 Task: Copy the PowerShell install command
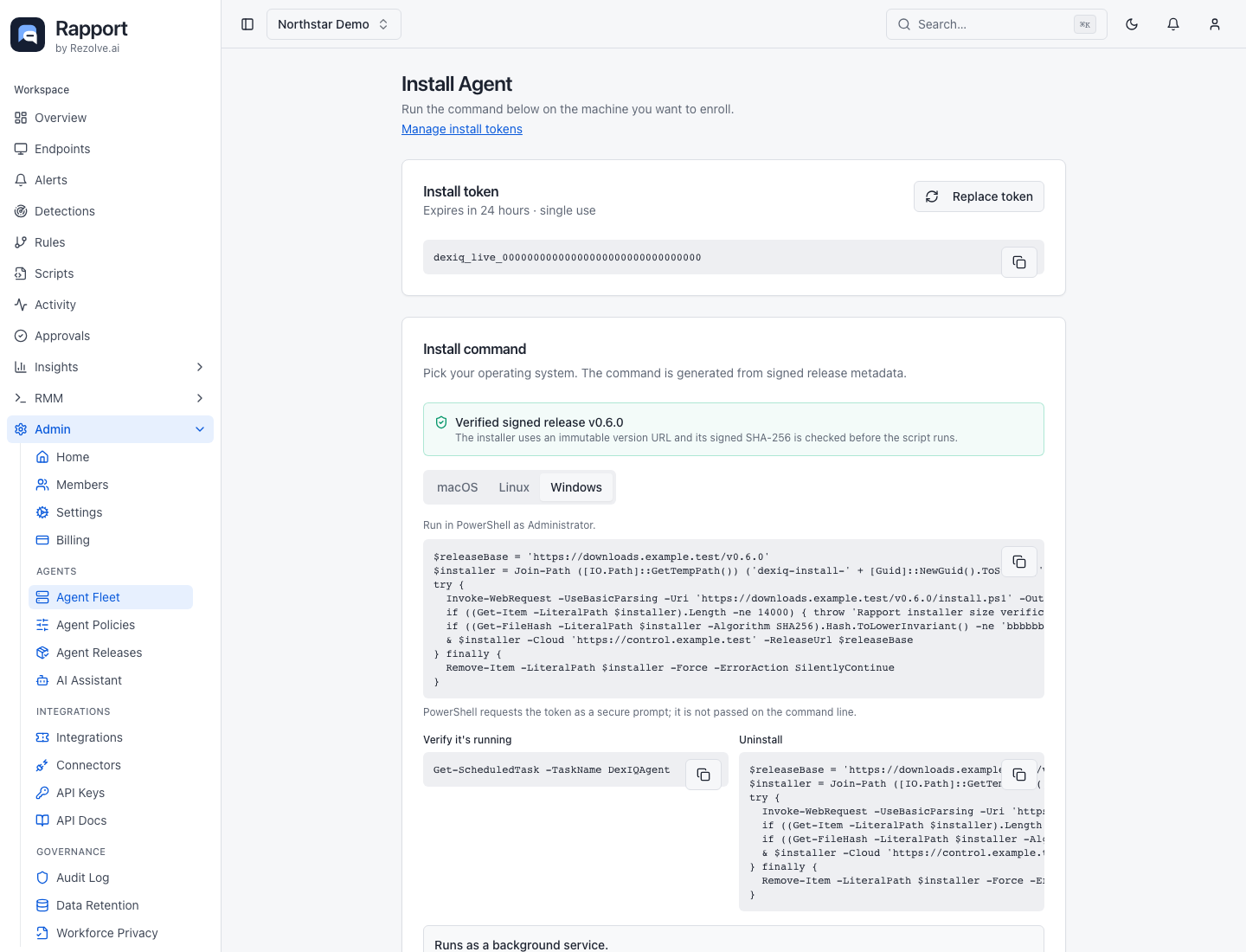(x=1019, y=562)
